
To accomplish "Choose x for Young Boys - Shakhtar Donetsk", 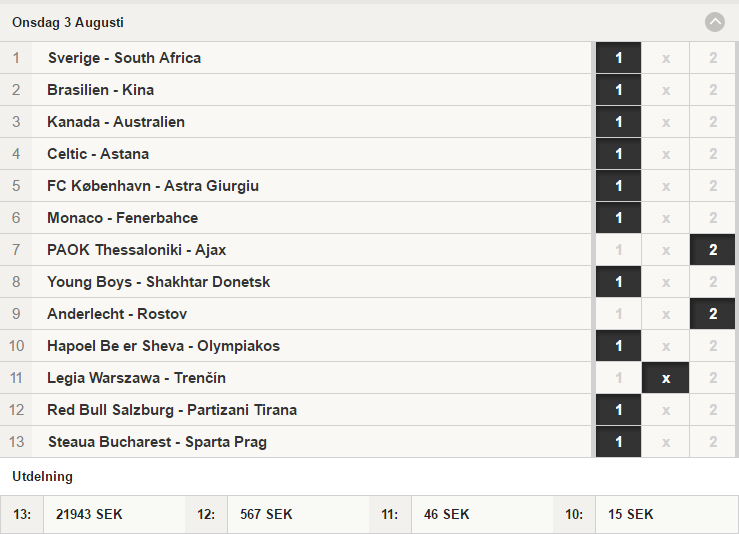I will coord(665,282).
